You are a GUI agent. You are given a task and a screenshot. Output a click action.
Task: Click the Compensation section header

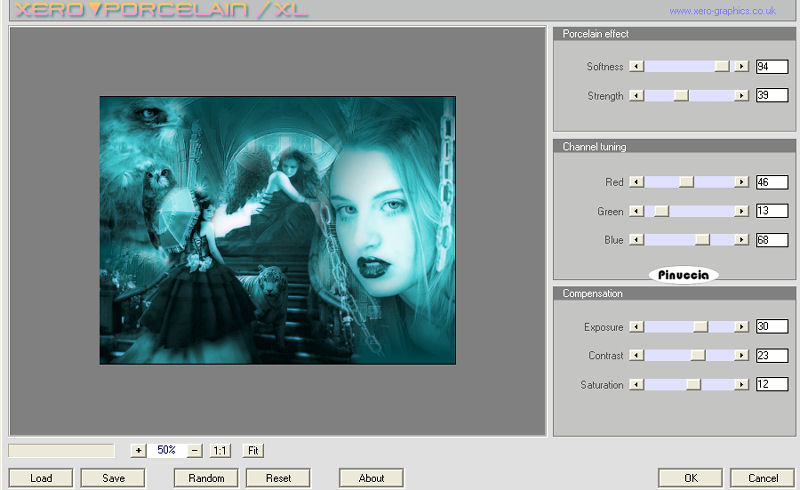(674, 293)
